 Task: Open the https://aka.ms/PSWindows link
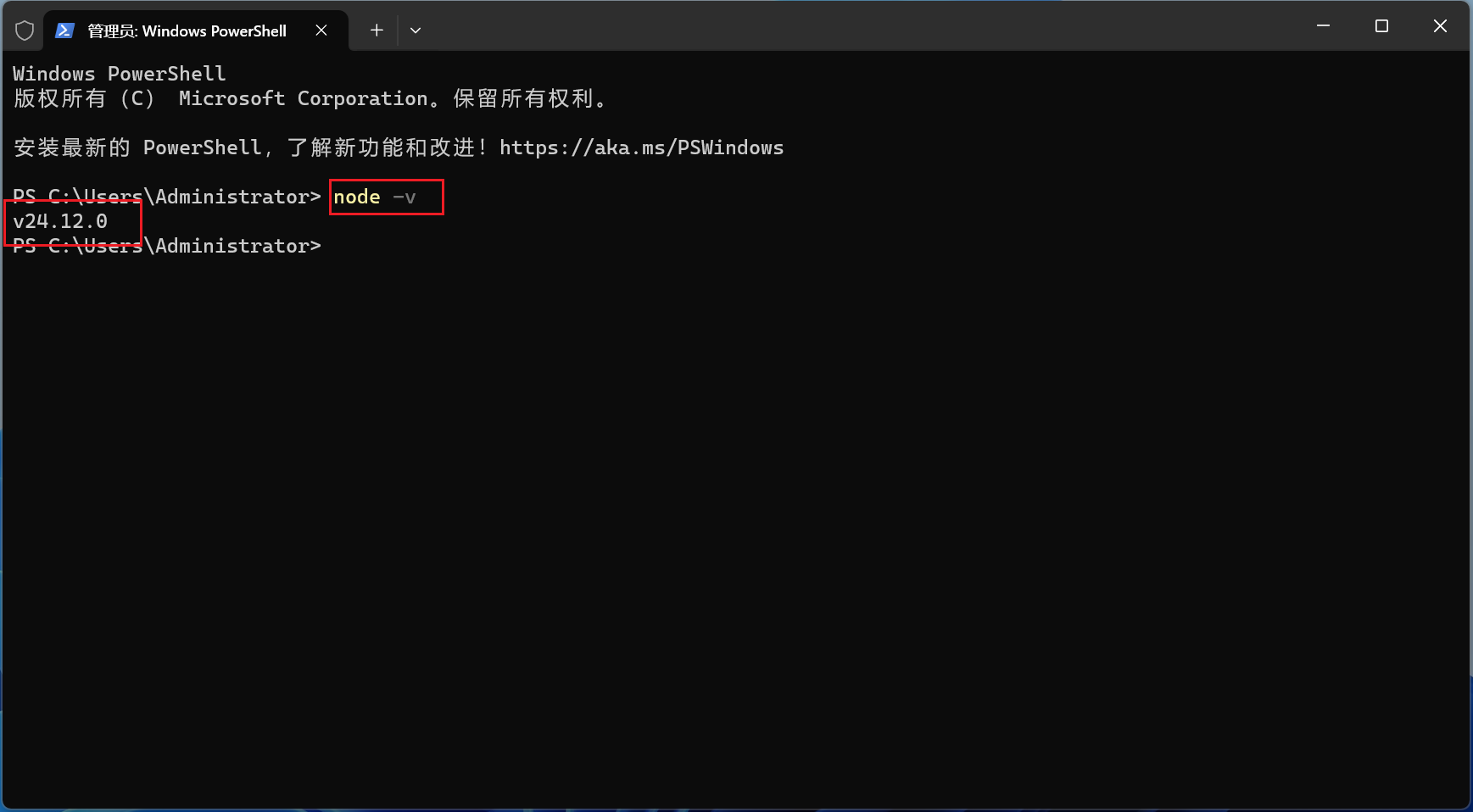click(641, 147)
